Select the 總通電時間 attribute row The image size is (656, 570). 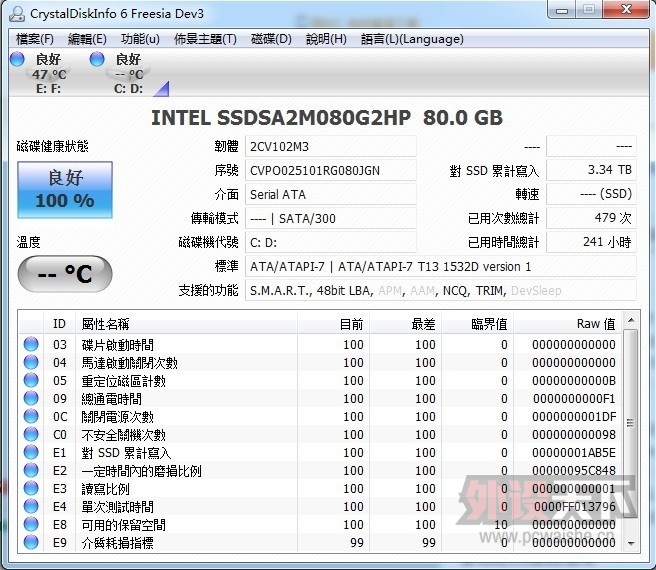[320, 398]
